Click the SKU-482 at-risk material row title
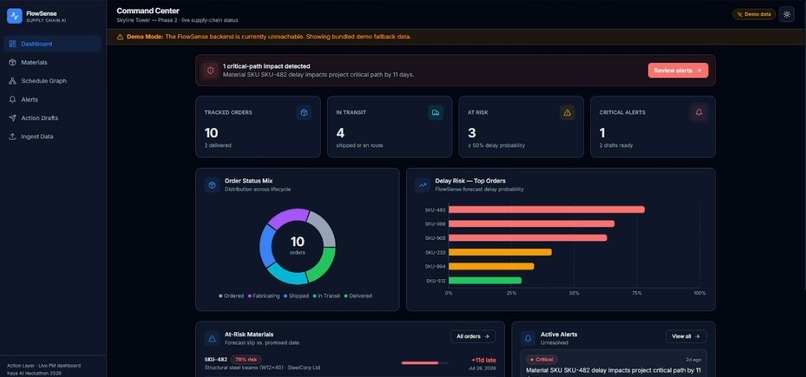Image resolution: width=806 pixels, height=377 pixels. [215, 360]
